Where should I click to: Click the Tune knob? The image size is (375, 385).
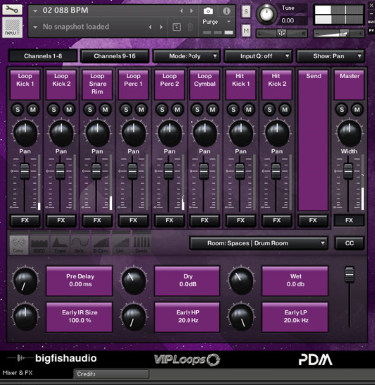click(x=266, y=14)
